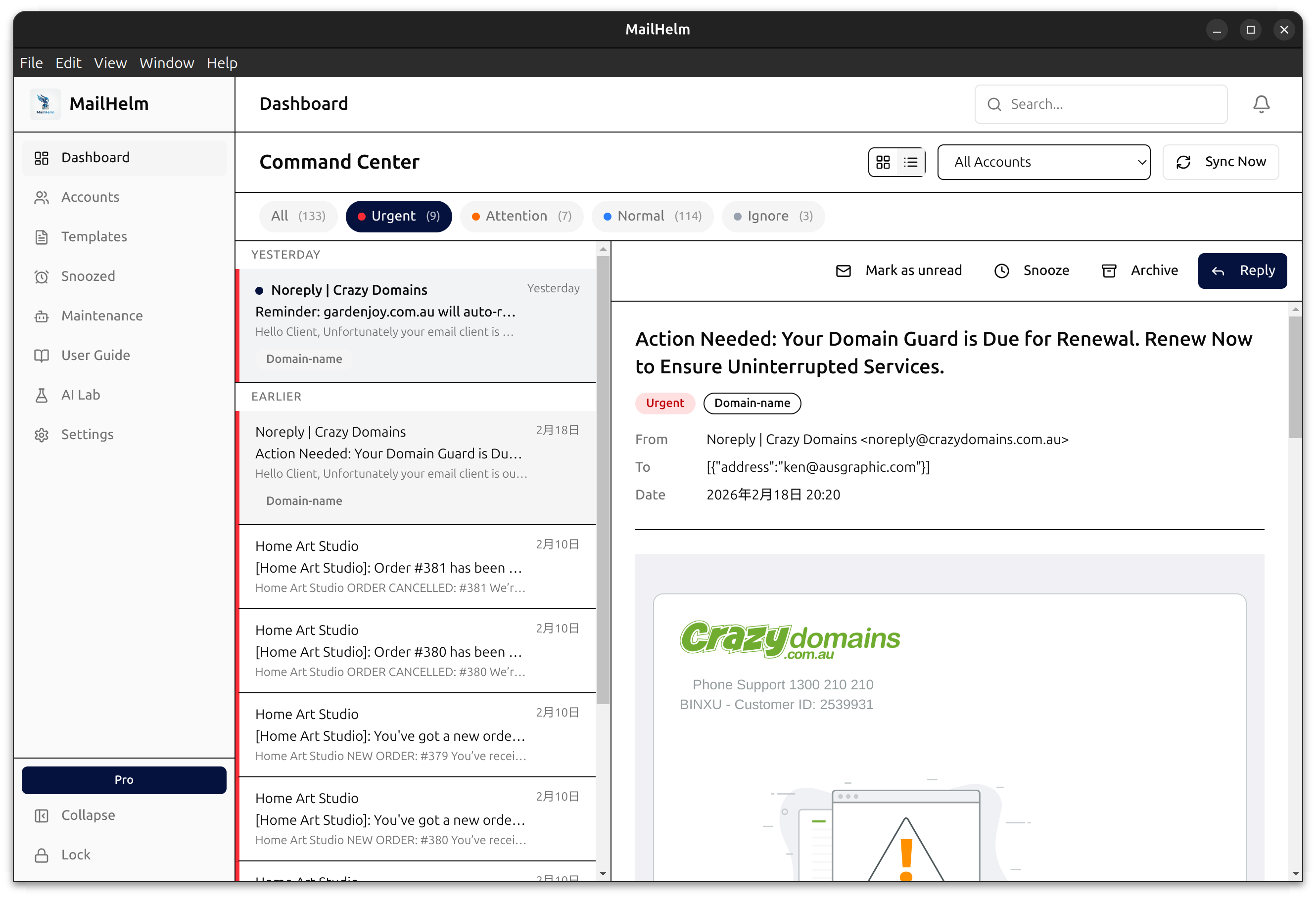
Task: Toggle the Ignore filter
Action: click(773, 216)
